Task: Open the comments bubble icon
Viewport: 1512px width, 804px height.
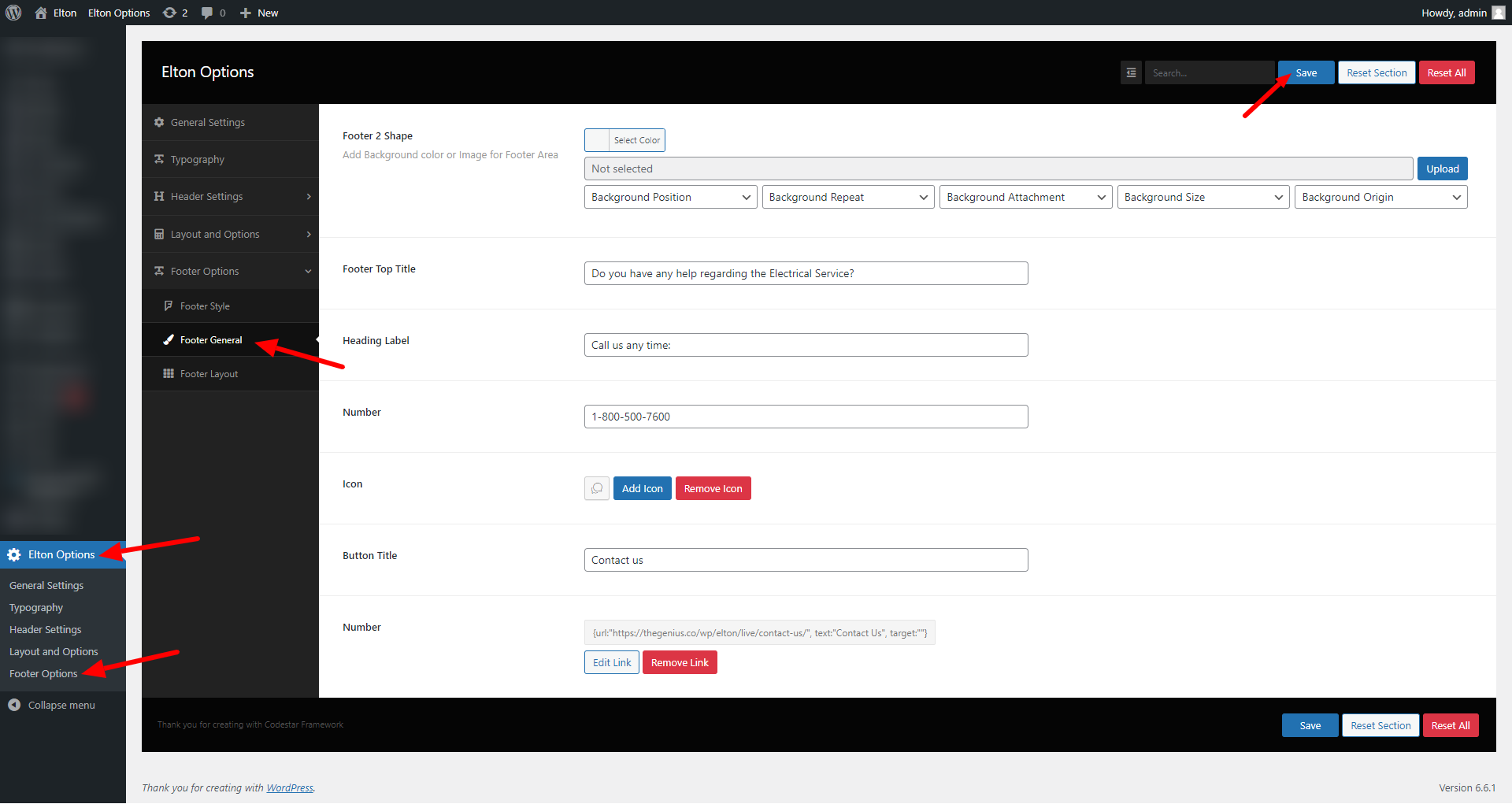Action: [207, 13]
